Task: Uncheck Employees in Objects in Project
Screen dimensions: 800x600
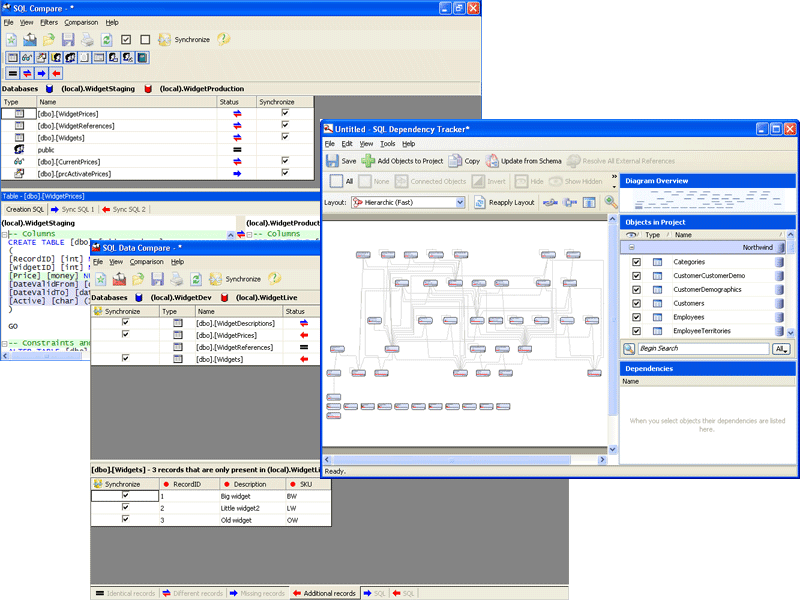Action: pos(636,317)
